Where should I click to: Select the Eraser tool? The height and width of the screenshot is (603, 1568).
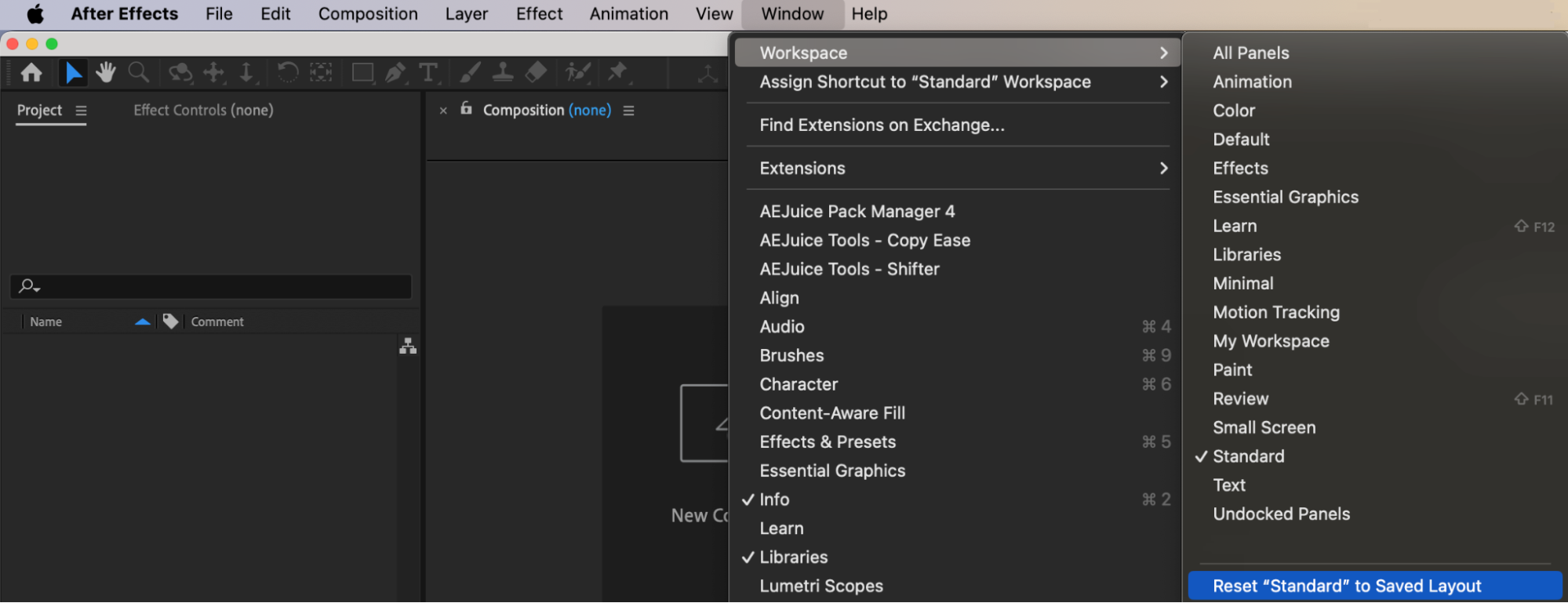tap(536, 73)
